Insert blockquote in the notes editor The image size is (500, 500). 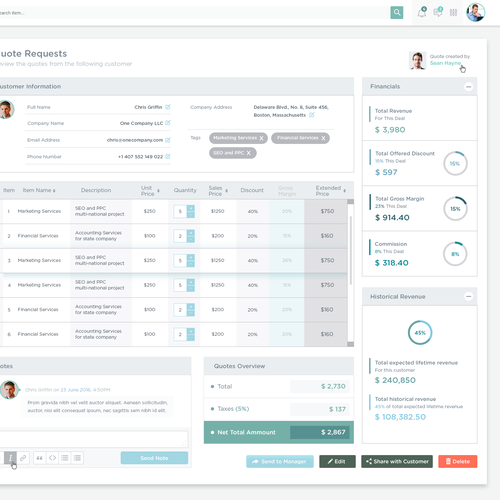[40, 458]
